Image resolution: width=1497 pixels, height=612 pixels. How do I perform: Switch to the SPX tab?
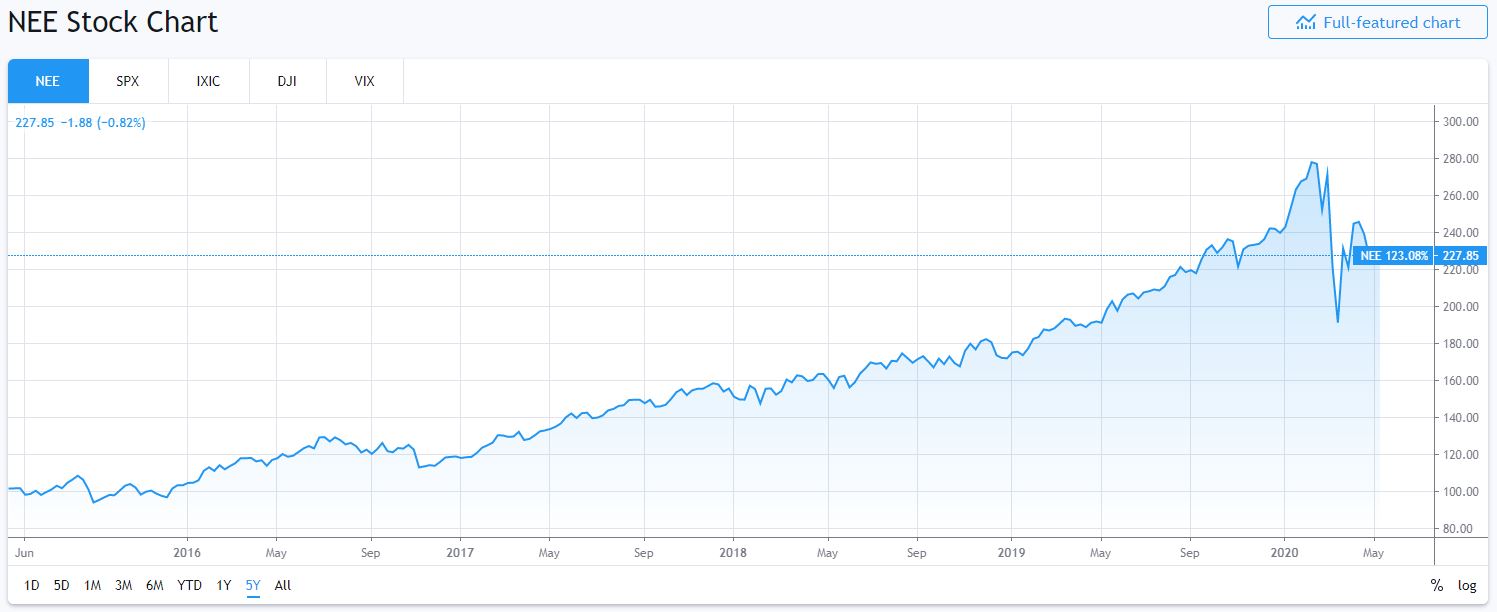point(128,81)
